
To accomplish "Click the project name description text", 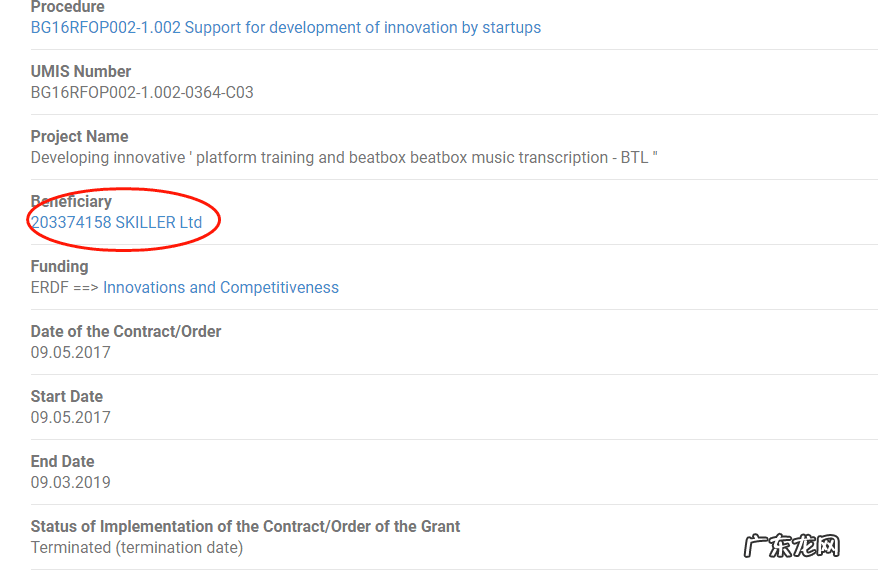I will tap(344, 158).
